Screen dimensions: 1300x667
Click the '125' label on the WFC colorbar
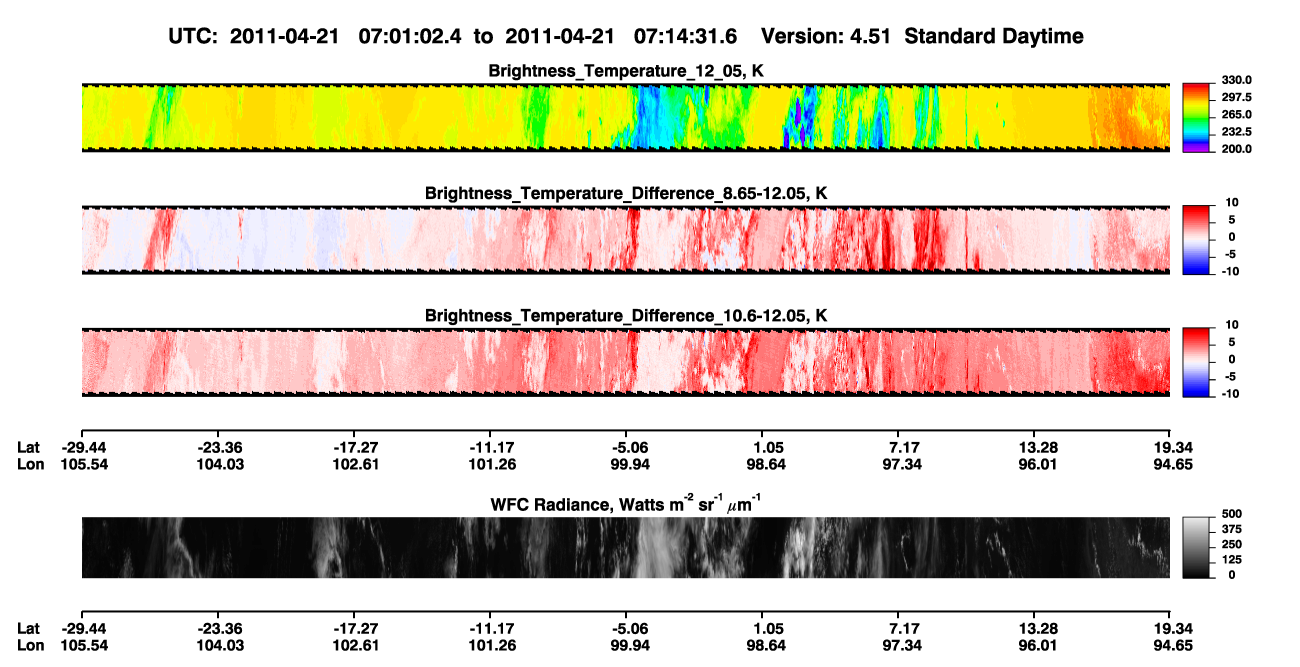(1230, 560)
